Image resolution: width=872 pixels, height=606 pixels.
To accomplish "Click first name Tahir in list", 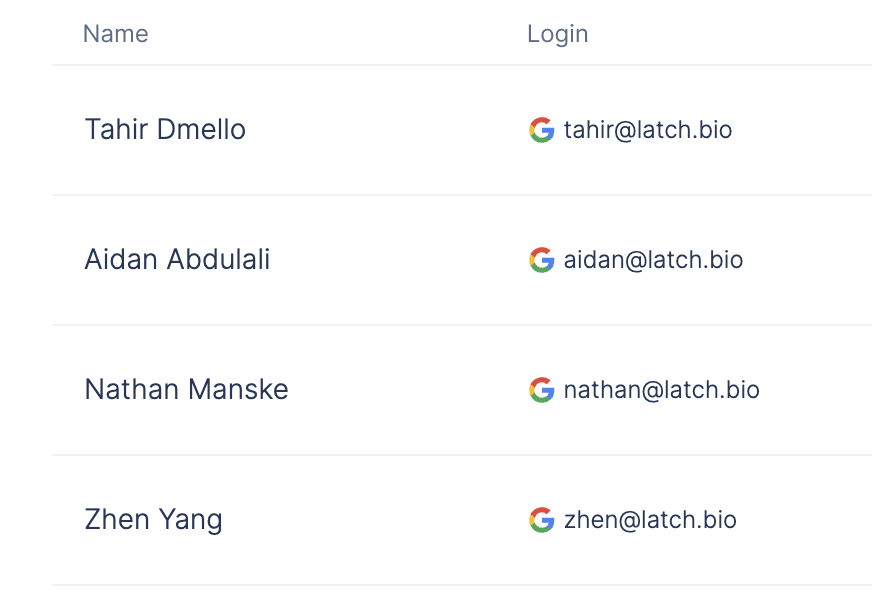I will point(116,130).
